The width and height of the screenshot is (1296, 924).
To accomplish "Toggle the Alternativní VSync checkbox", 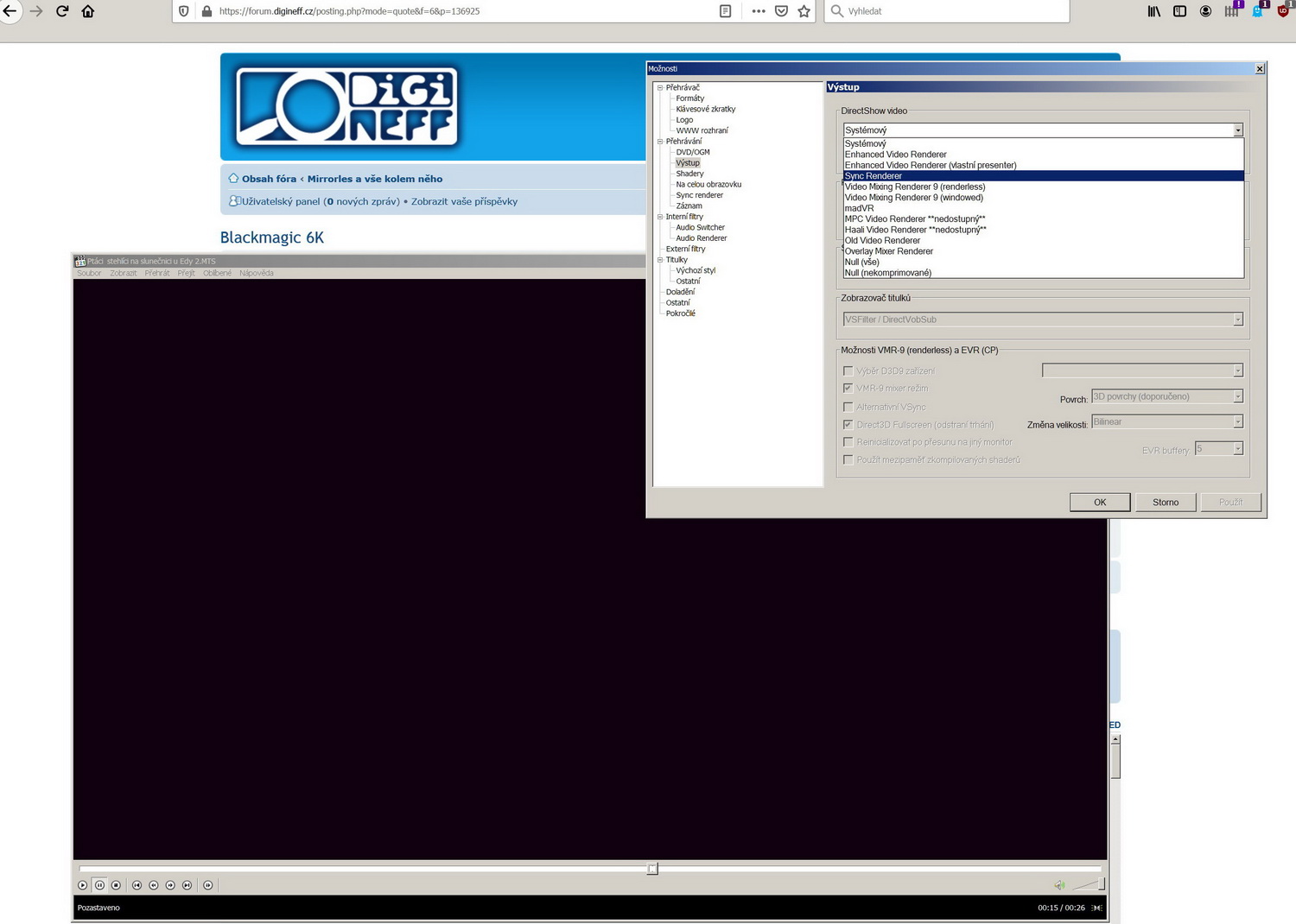I will click(848, 407).
